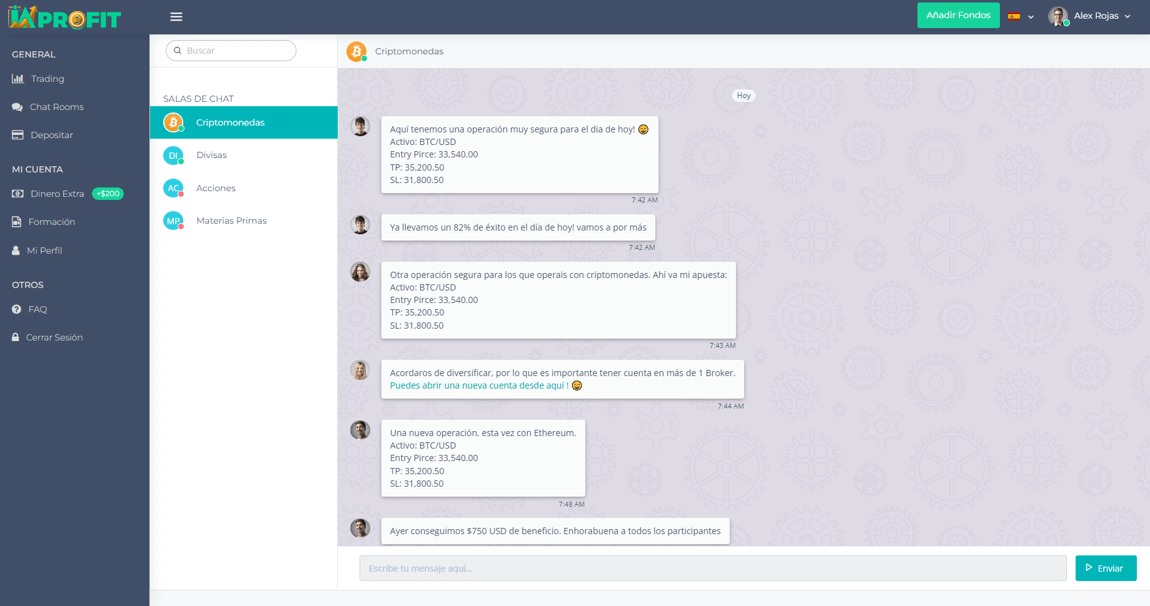Image resolution: width=1150 pixels, height=606 pixels.
Task: Select the Materias Primas chat room
Action: 231,221
